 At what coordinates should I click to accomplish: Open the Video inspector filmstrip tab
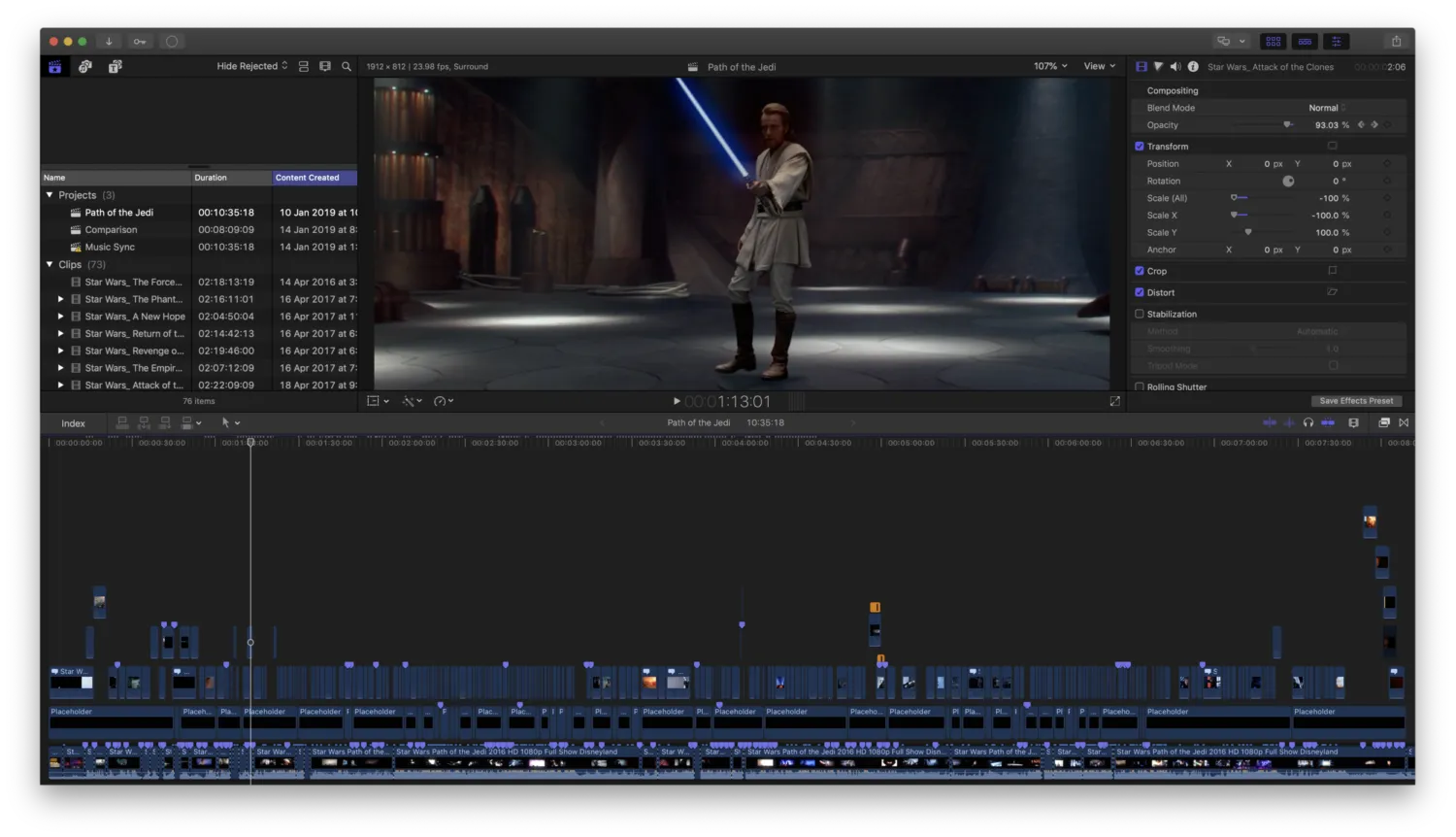point(1142,66)
